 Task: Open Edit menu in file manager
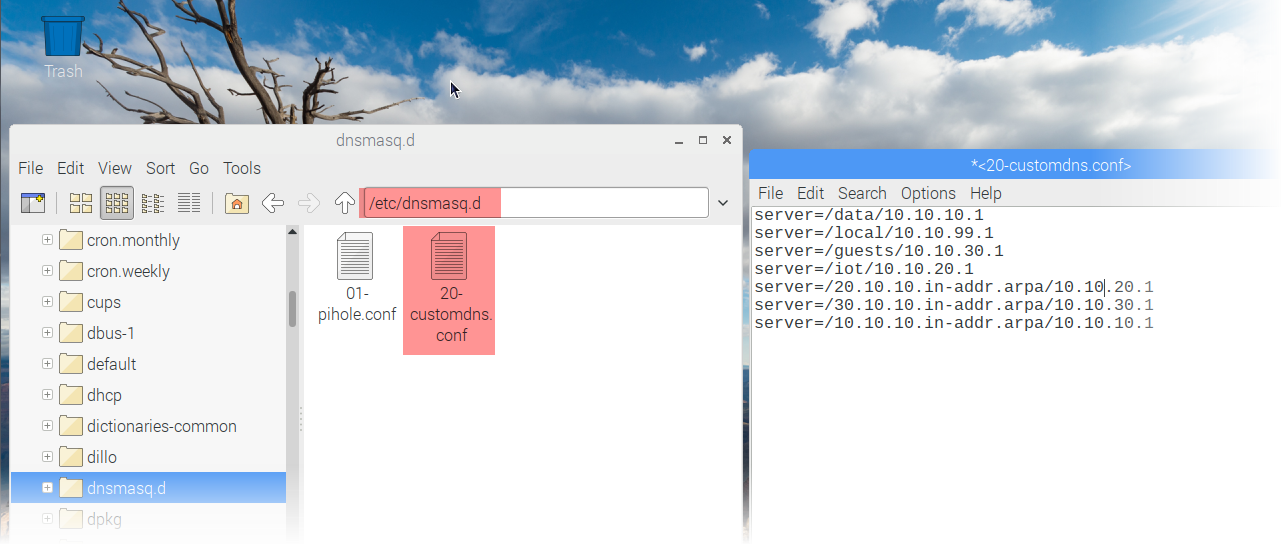click(70, 168)
